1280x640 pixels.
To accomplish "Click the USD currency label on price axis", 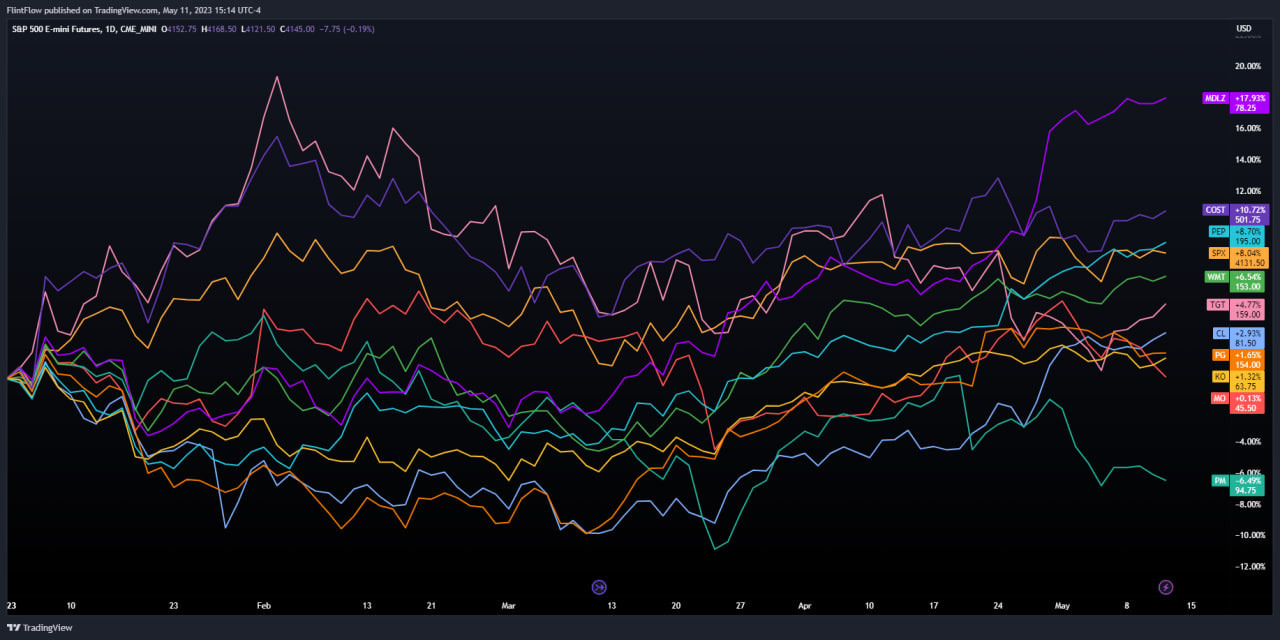I will coord(1244,28).
